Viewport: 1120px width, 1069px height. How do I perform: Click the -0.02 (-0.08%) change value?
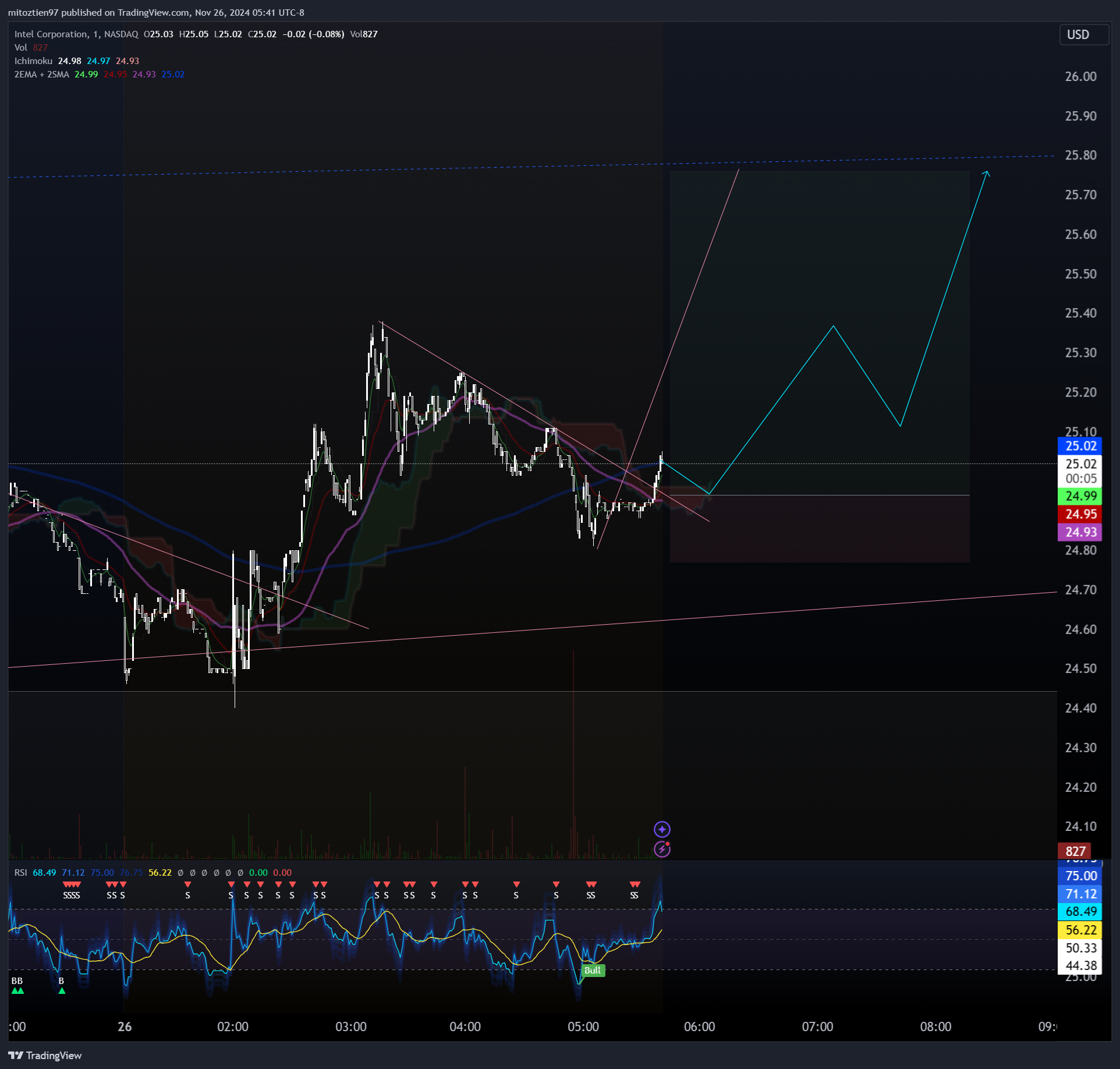click(313, 34)
